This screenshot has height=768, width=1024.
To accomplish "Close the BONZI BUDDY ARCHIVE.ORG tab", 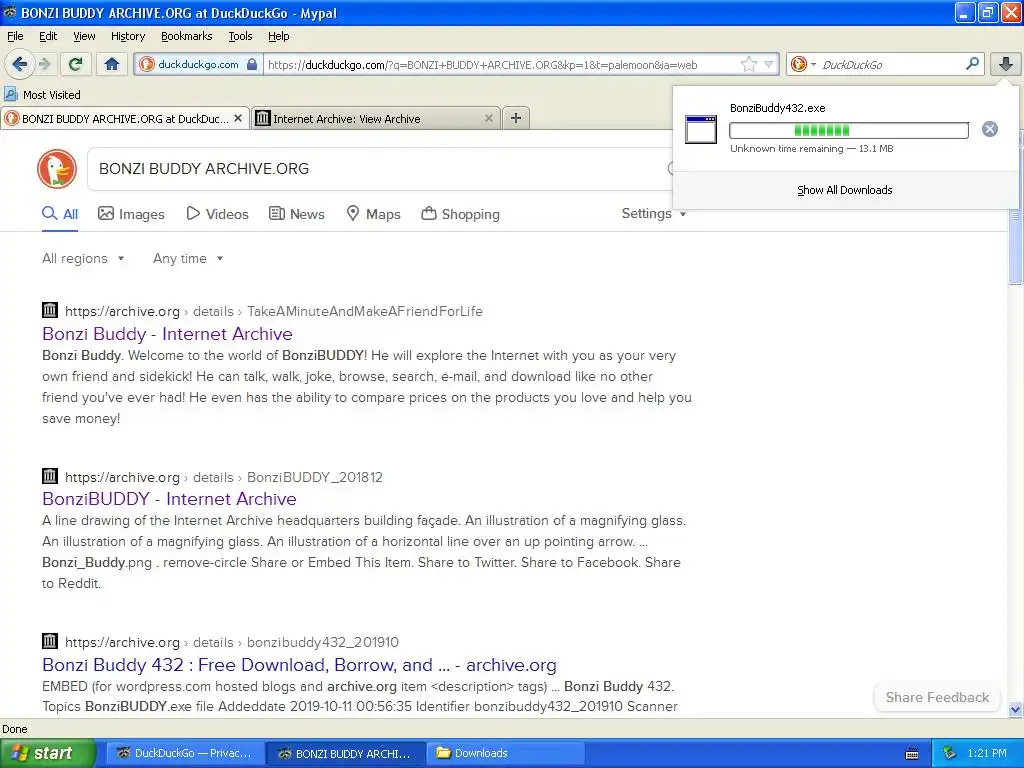I will (238, 118).
